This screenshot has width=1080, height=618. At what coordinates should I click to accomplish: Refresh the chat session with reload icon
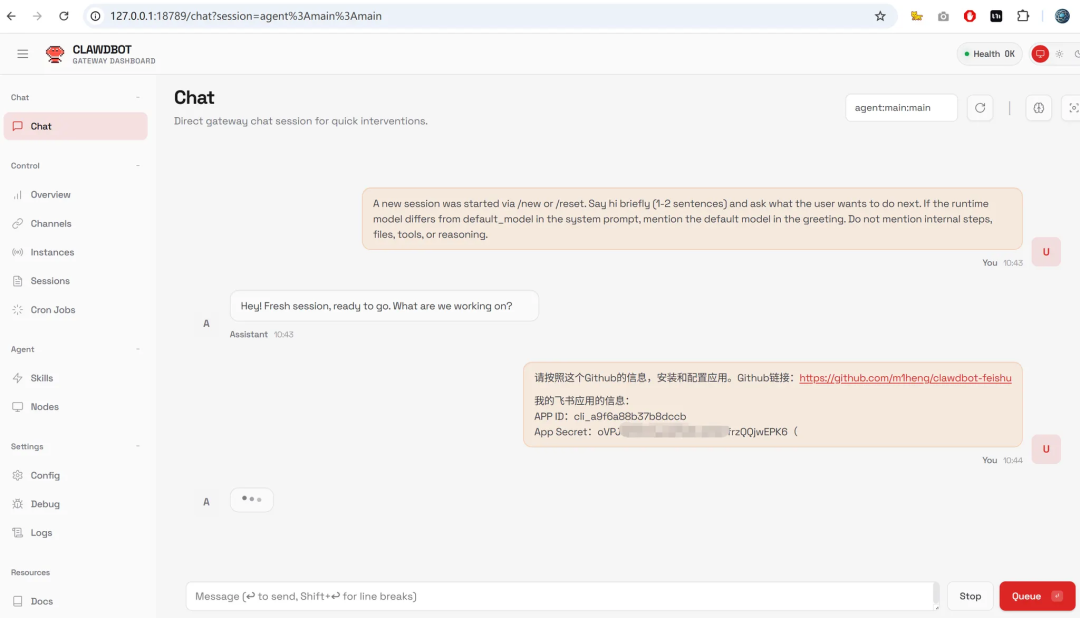point(980,108)
